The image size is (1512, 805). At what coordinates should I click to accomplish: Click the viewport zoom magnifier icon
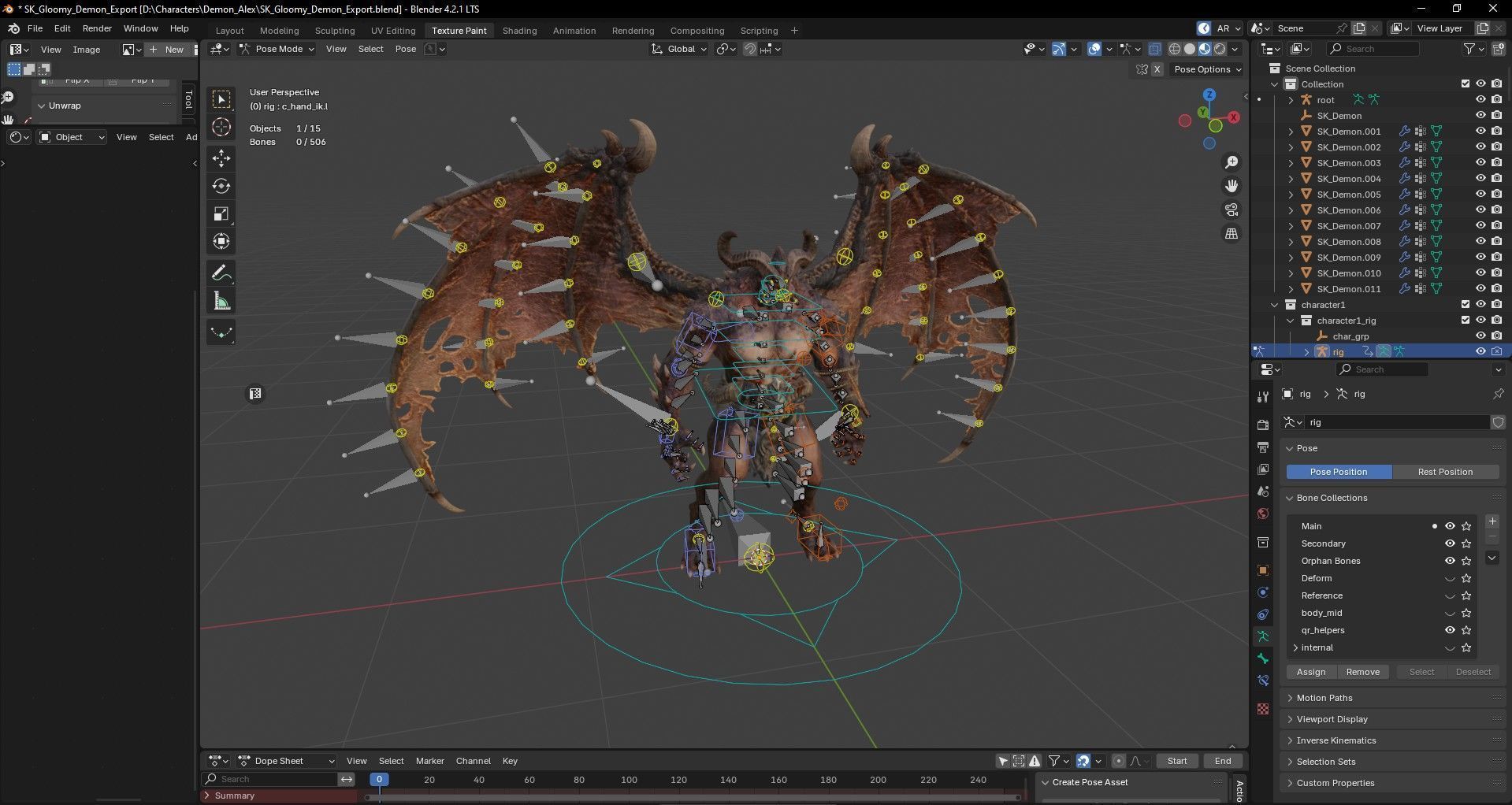click(1232, 162)
